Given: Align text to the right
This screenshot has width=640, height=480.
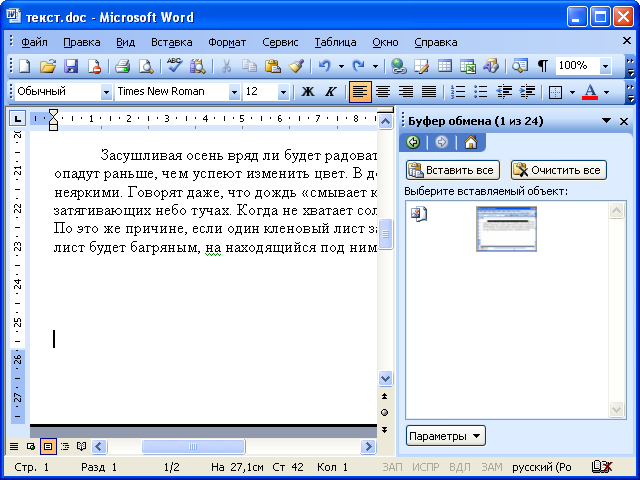Looking at the screenshot, I should click(406, 91).
